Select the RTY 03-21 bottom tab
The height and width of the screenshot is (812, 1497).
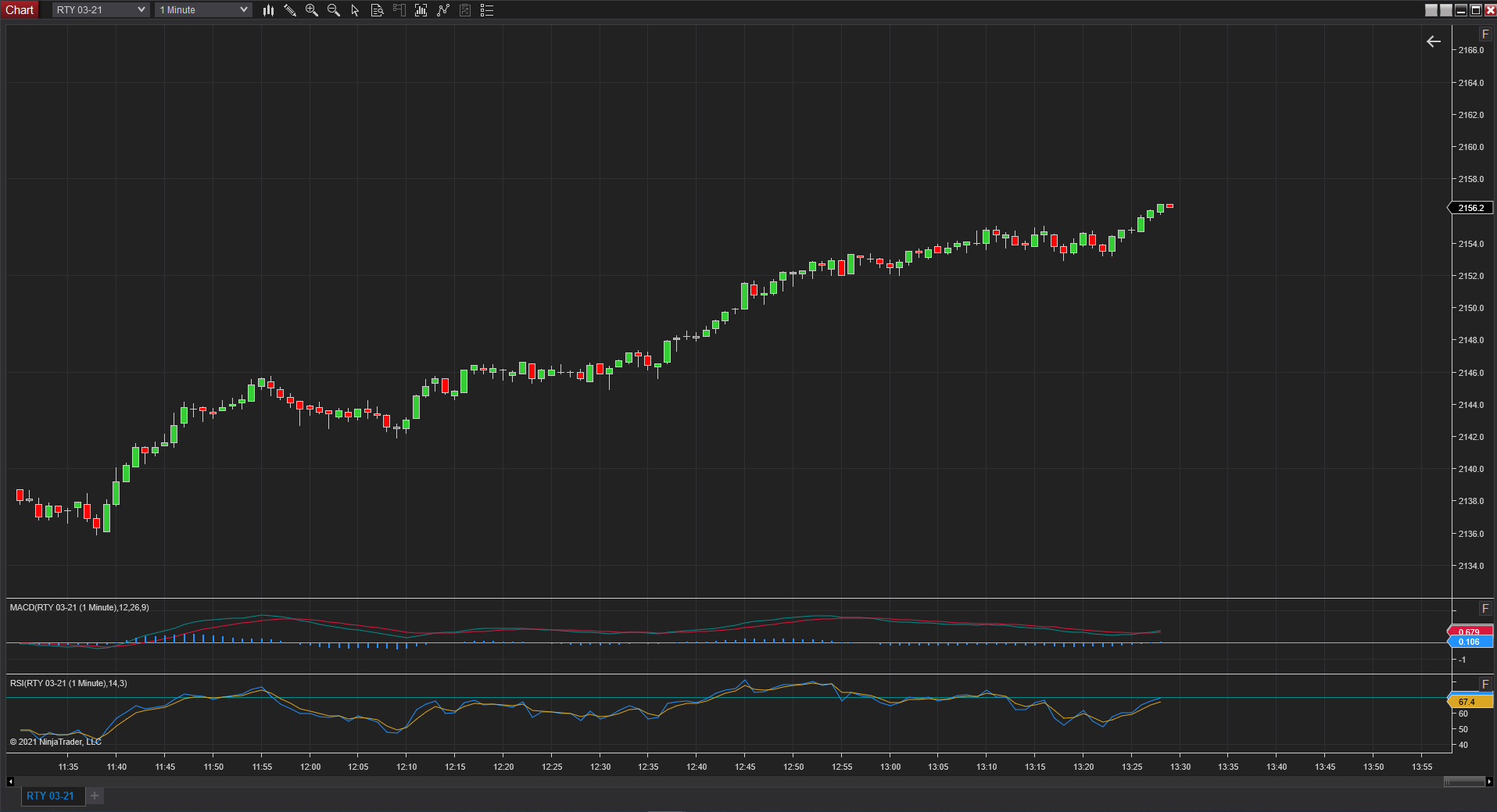[x=51, y=796]
